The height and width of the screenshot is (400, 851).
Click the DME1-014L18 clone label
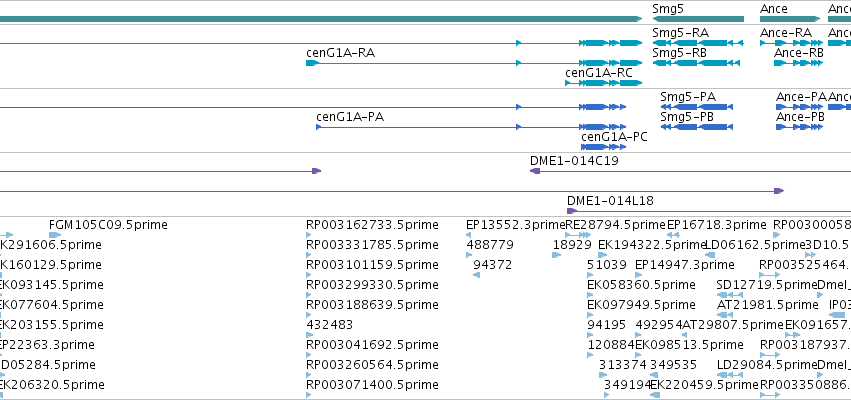pos(610,201)
